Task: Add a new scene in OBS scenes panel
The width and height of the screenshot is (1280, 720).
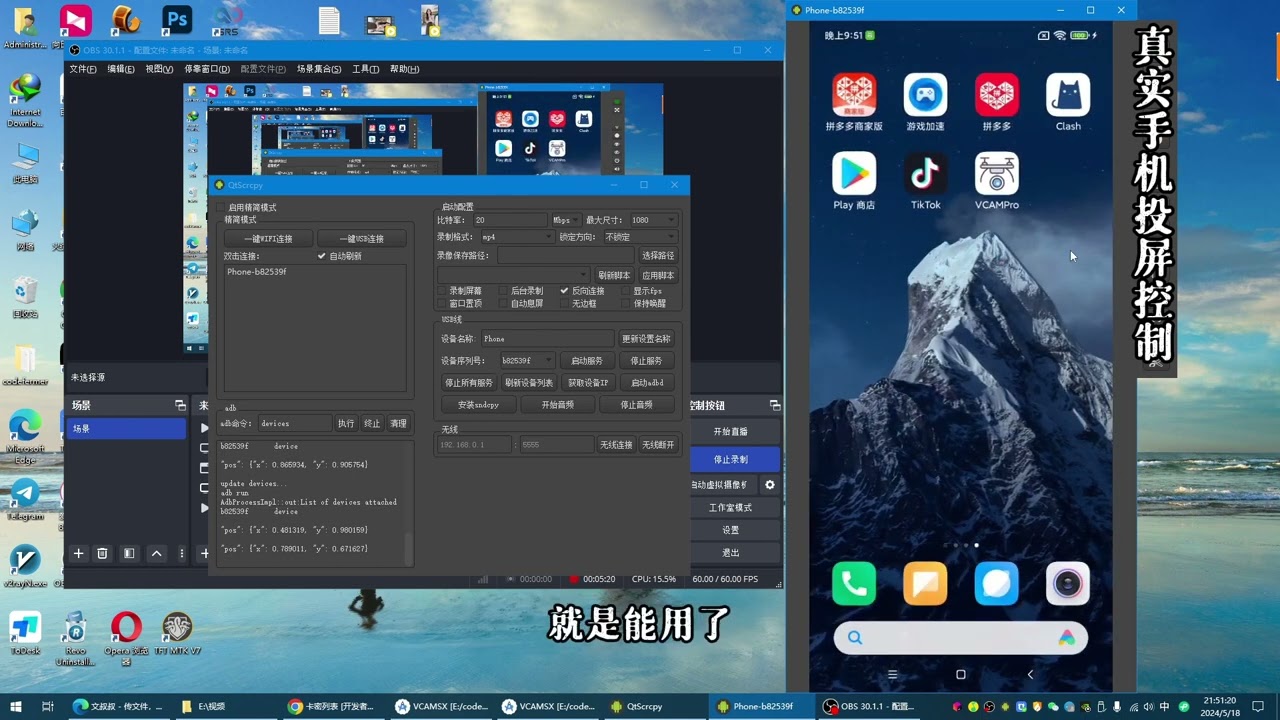Action: coord(78,553)
